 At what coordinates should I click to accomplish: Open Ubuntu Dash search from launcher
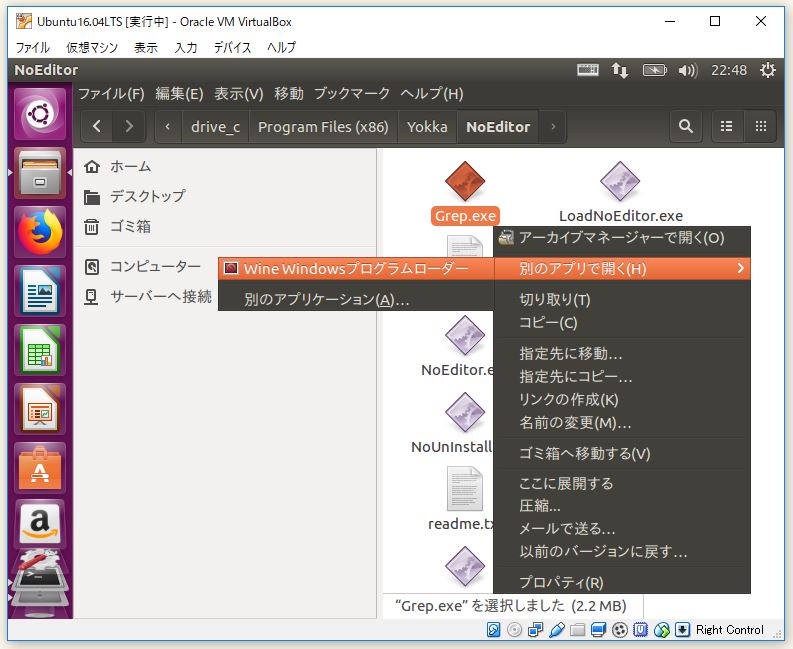(x=40, y=114)
